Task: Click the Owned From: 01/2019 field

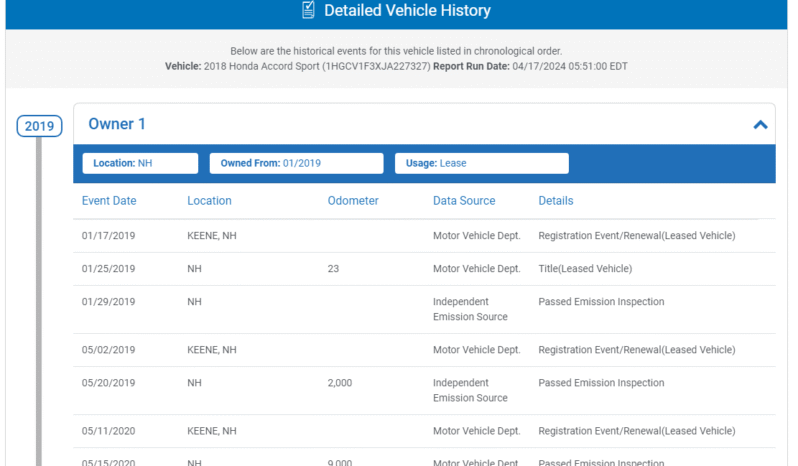Action: point(296,163)
